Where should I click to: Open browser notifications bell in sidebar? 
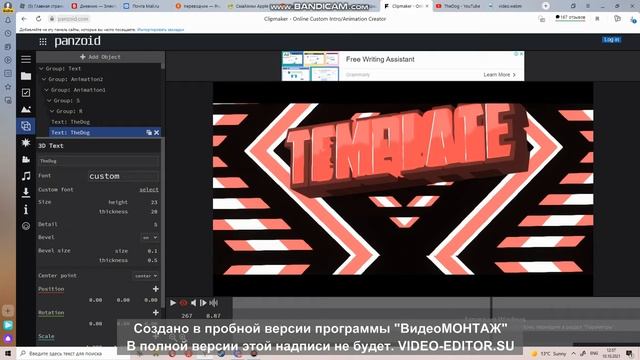coord(8,20)
